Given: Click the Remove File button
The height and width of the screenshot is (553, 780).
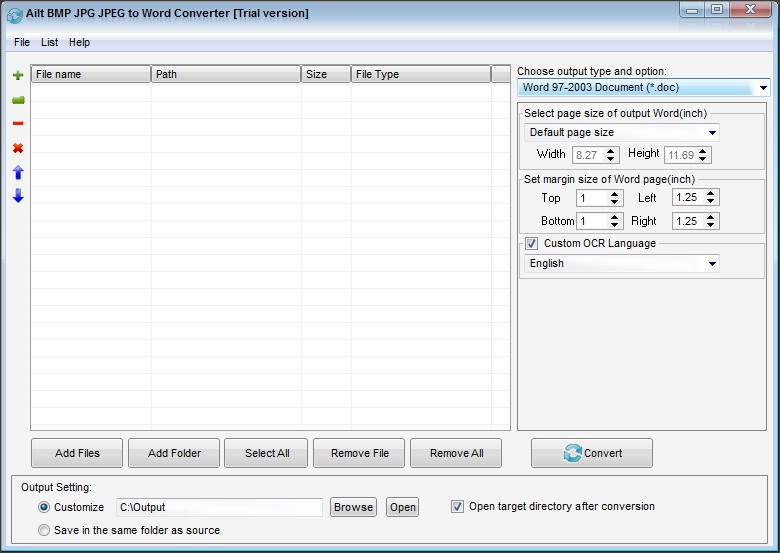Looking at the screenshot, I should [x=359, y=453].
